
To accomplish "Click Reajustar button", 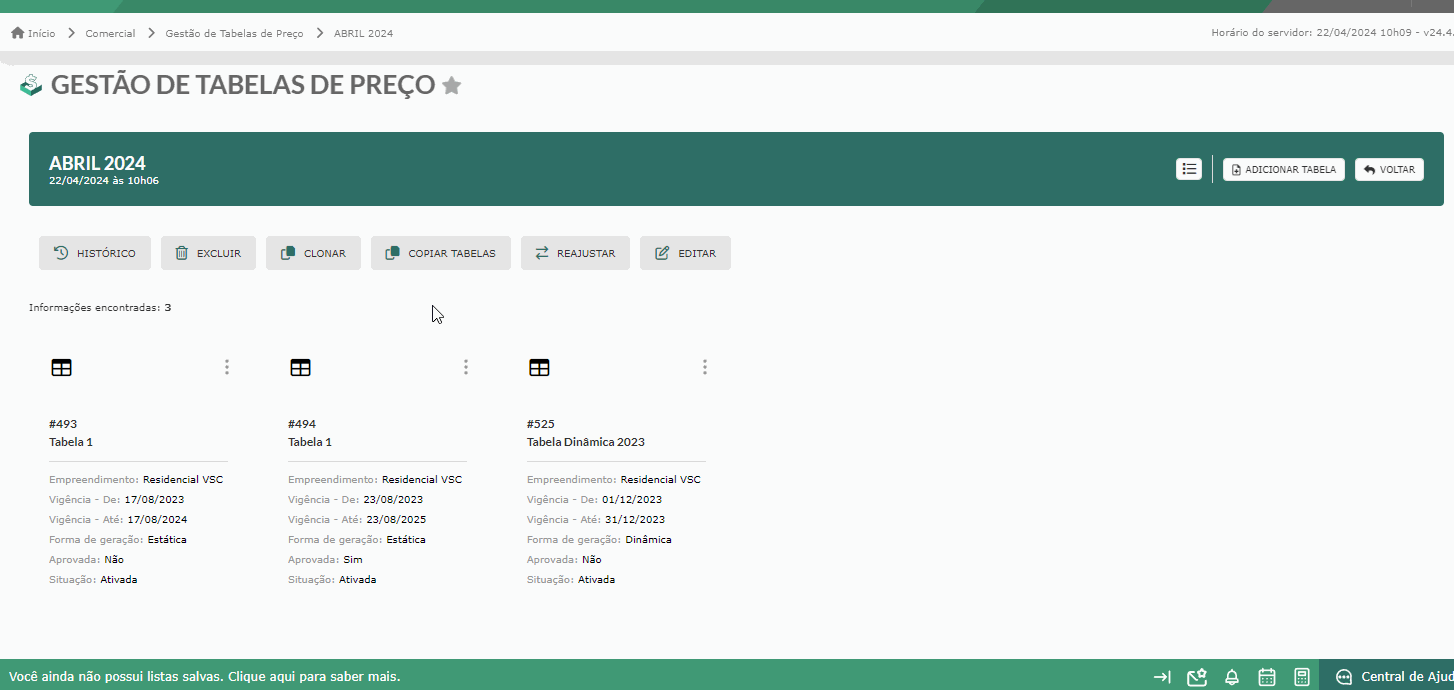I will pyautogui.click(x=575, y=253).
